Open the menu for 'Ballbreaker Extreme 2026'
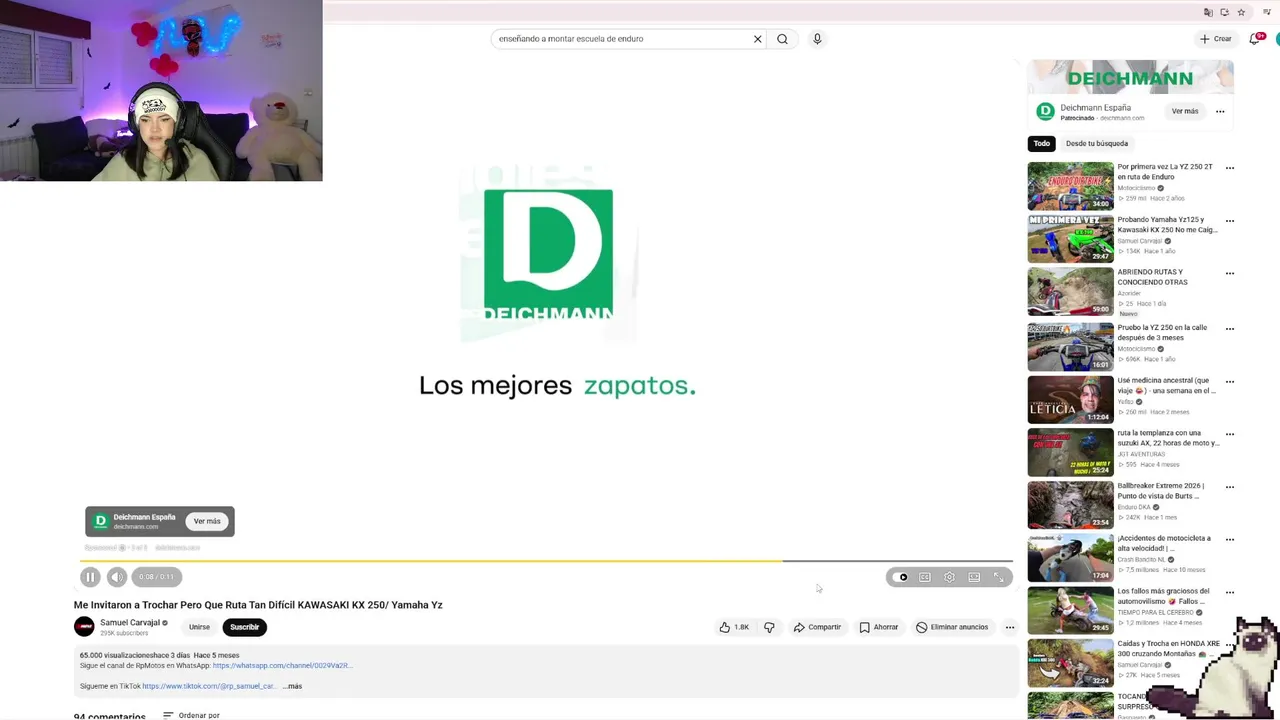Screen dimensions: 1280x720 (1230, 487)
